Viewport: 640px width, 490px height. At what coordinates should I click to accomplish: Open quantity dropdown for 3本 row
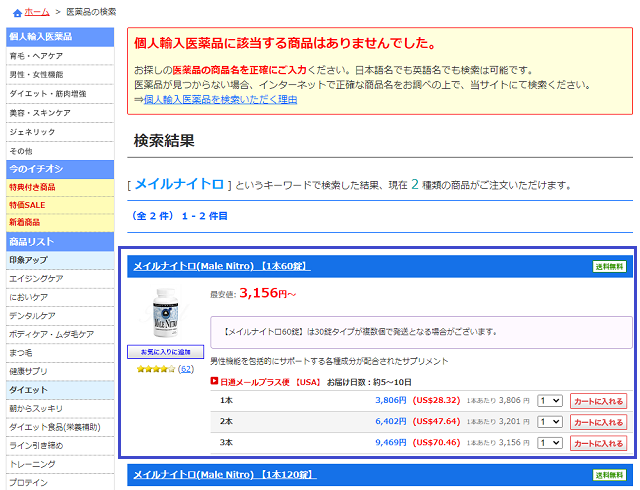550,443
